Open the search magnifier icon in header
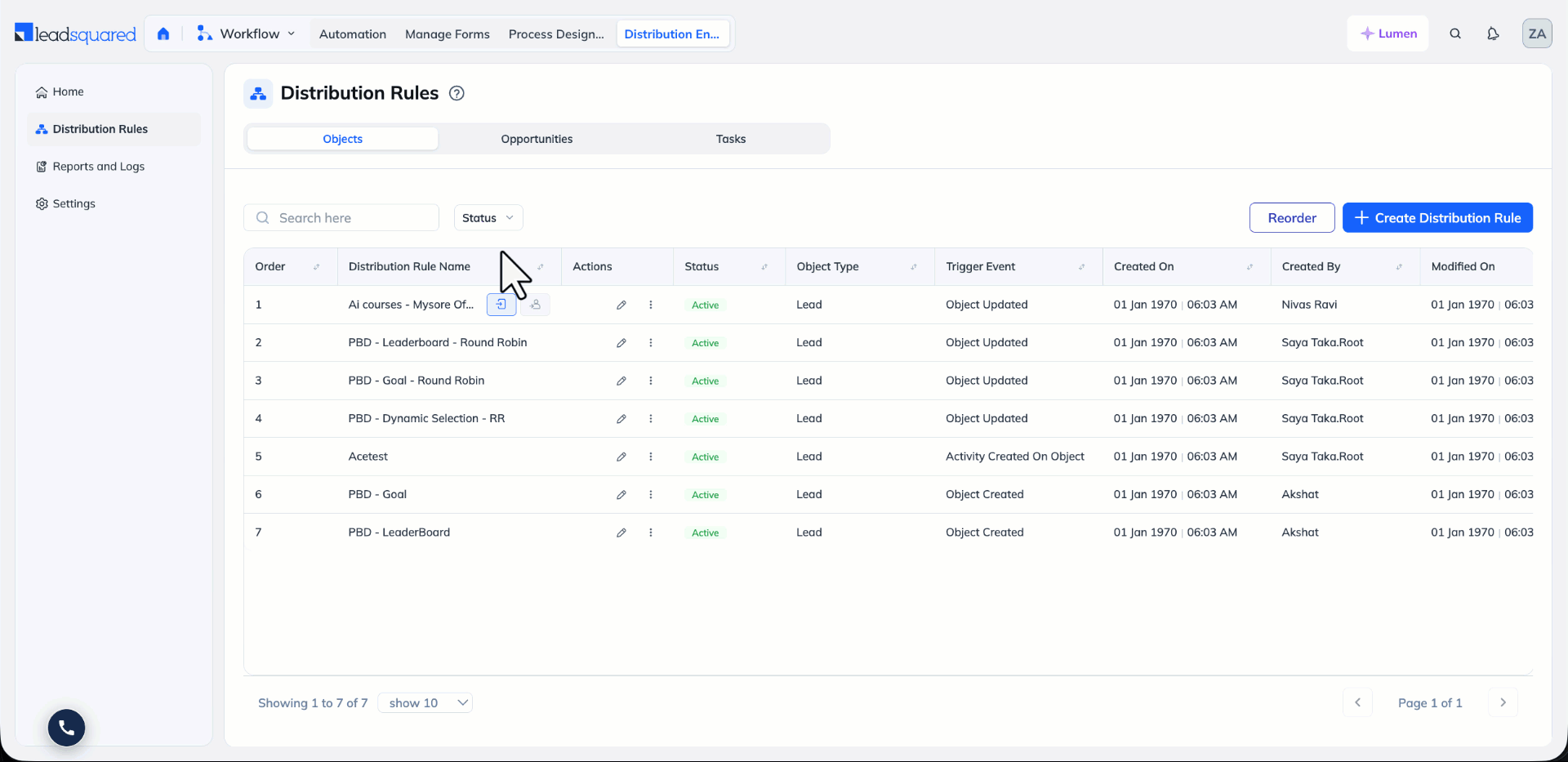 click(1455, 33)
